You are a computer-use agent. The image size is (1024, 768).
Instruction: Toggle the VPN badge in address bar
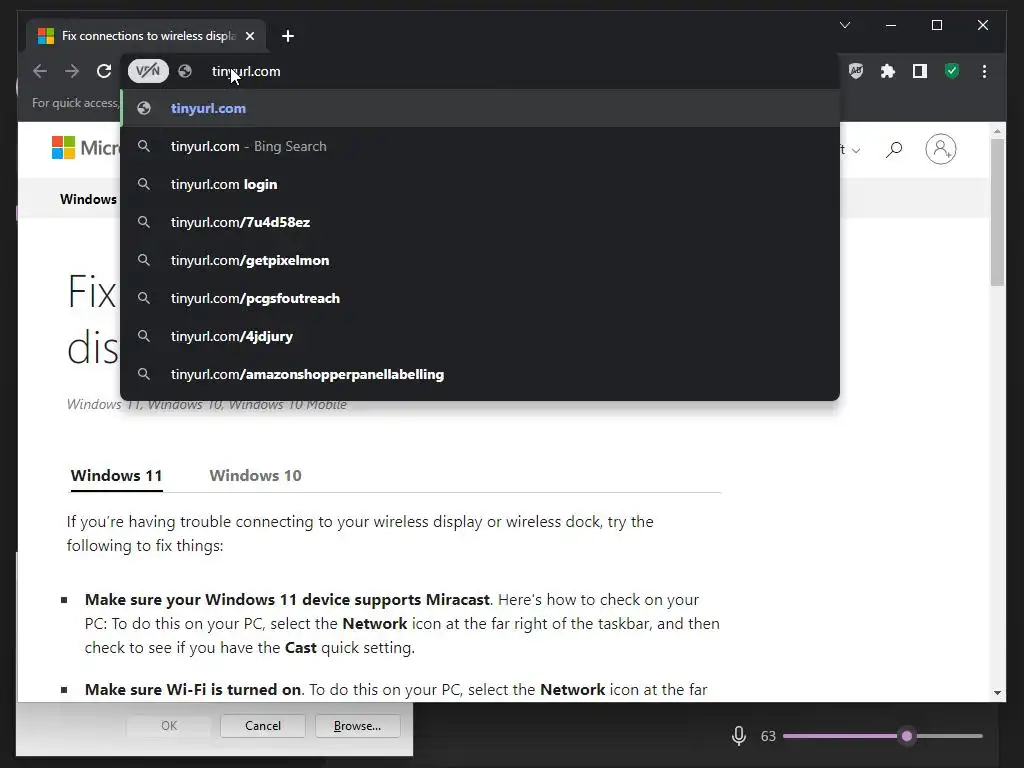pos(148,71)
